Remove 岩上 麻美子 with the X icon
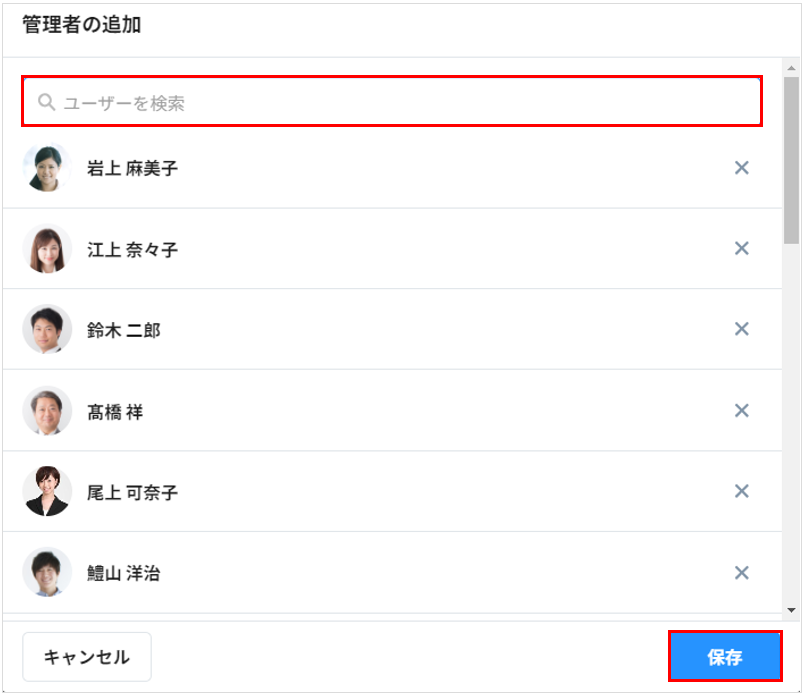 (742, 168)
